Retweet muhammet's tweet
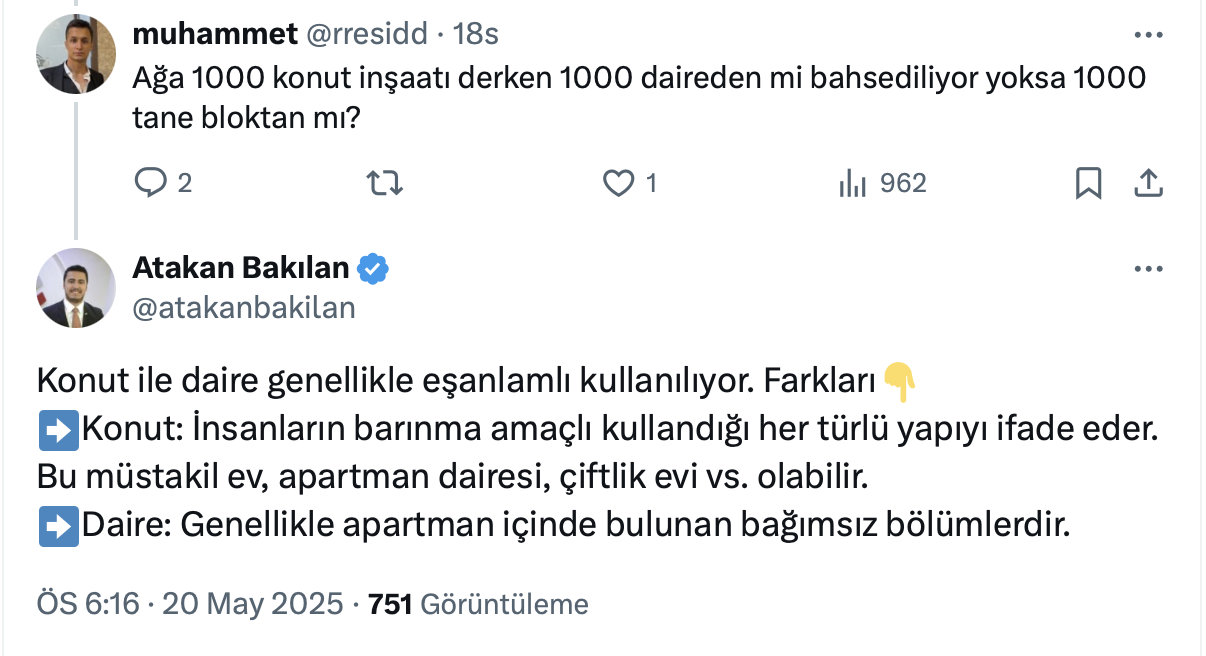Viewport: 1206px width, 656px height. click(x=384, y=183)
